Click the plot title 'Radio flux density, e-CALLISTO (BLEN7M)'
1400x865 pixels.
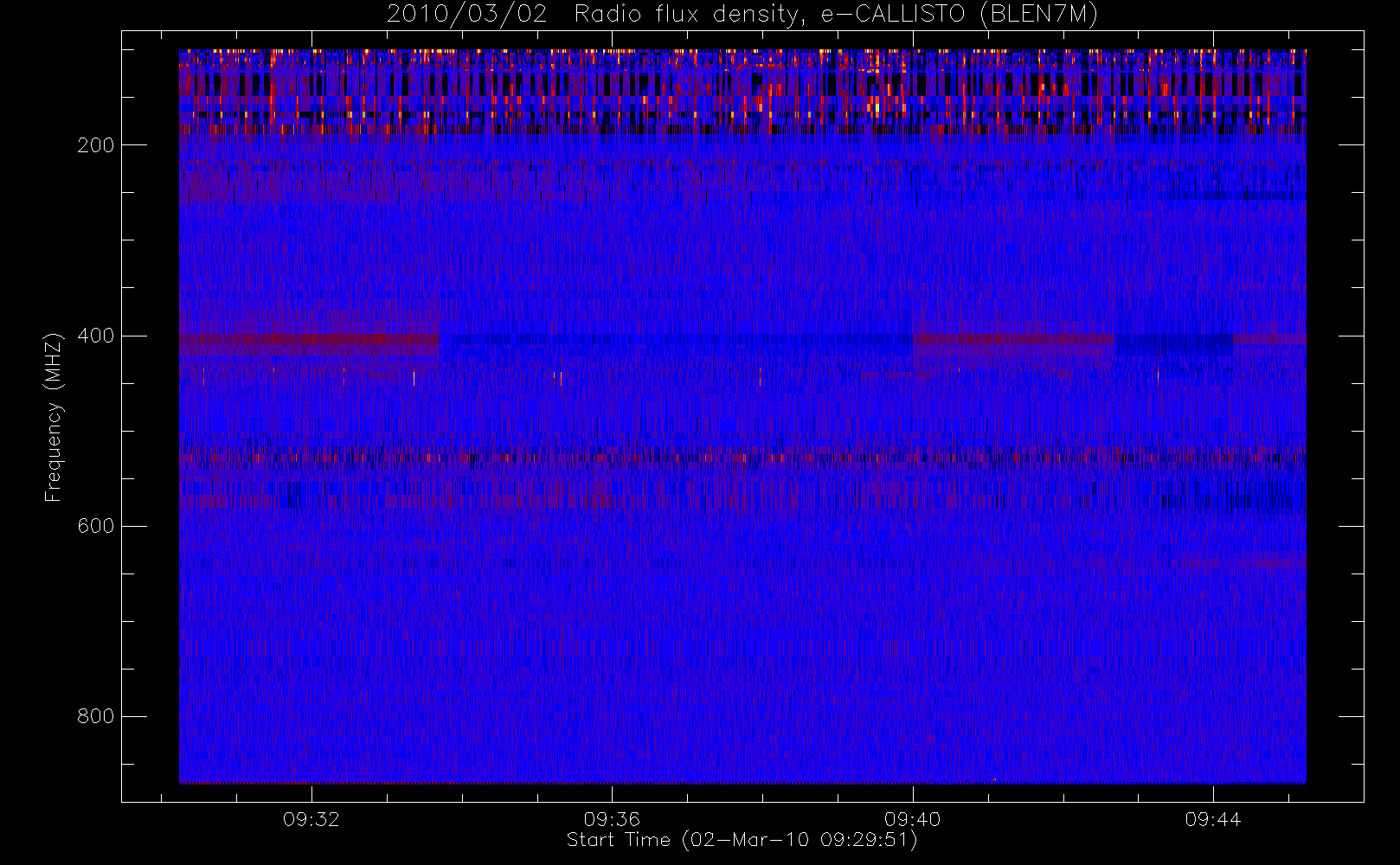[836, 15]
